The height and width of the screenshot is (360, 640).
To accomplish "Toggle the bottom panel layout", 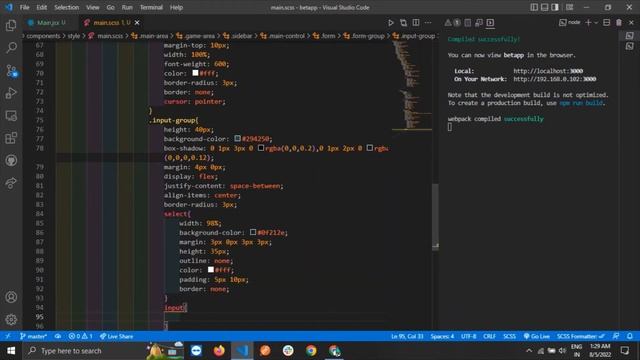I will coord(544,7).
